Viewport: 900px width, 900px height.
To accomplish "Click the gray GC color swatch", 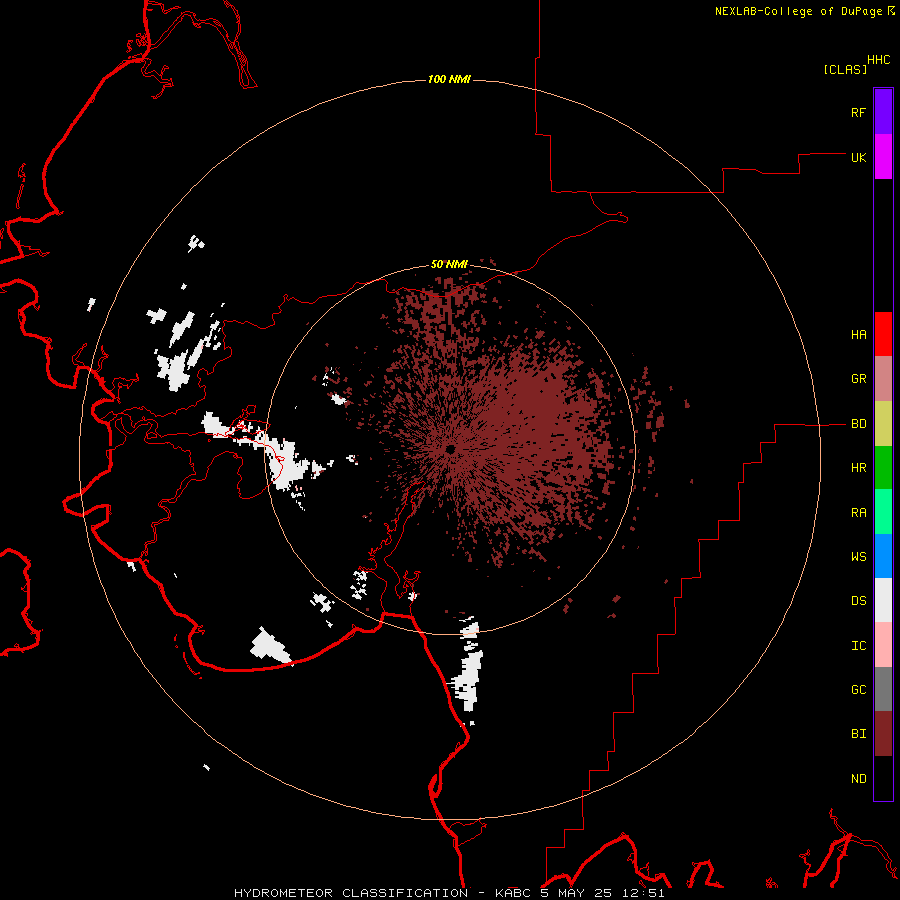I will click(883, 689).
